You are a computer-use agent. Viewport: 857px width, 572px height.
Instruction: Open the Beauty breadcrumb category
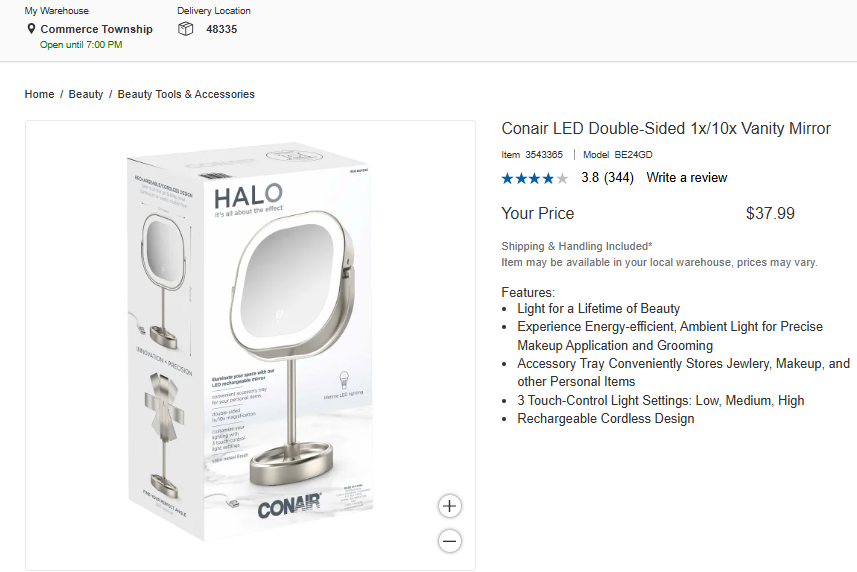86,94
